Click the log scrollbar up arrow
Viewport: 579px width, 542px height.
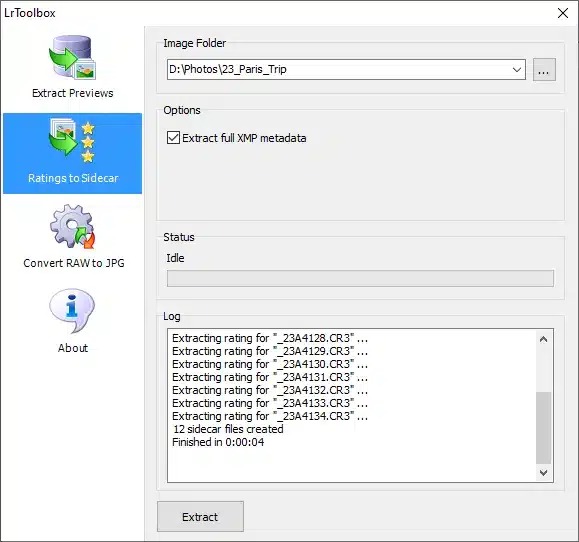544,339
